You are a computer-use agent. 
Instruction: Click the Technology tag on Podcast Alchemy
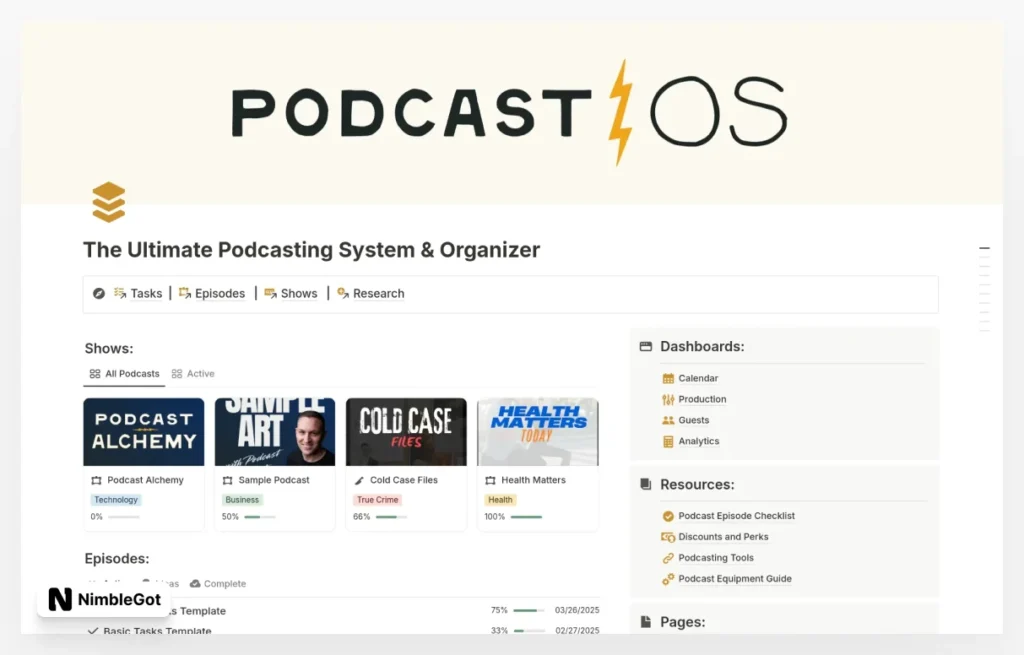point(116,500)
